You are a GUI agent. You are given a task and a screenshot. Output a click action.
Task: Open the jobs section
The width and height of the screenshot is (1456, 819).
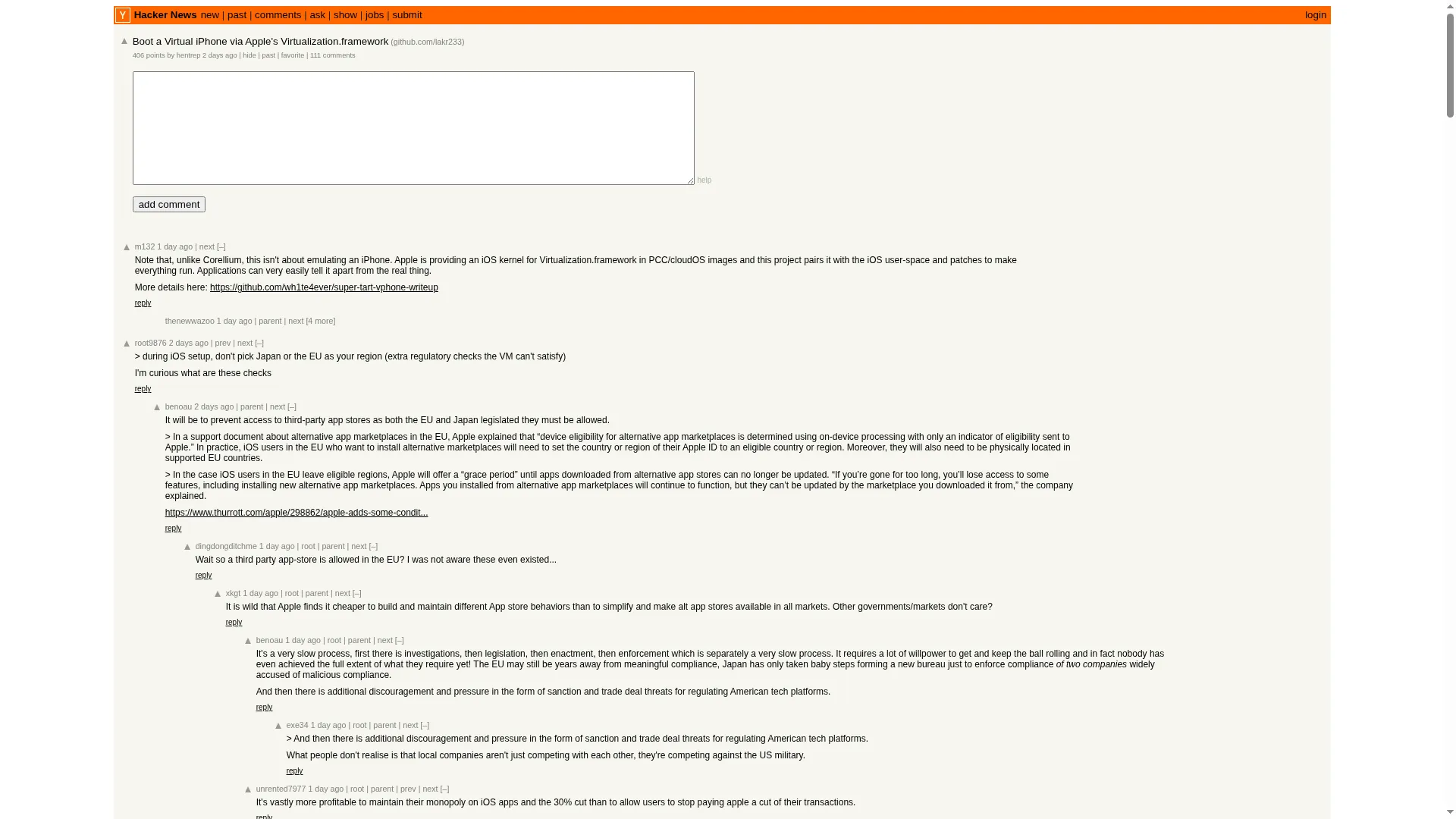click(375, 15)
